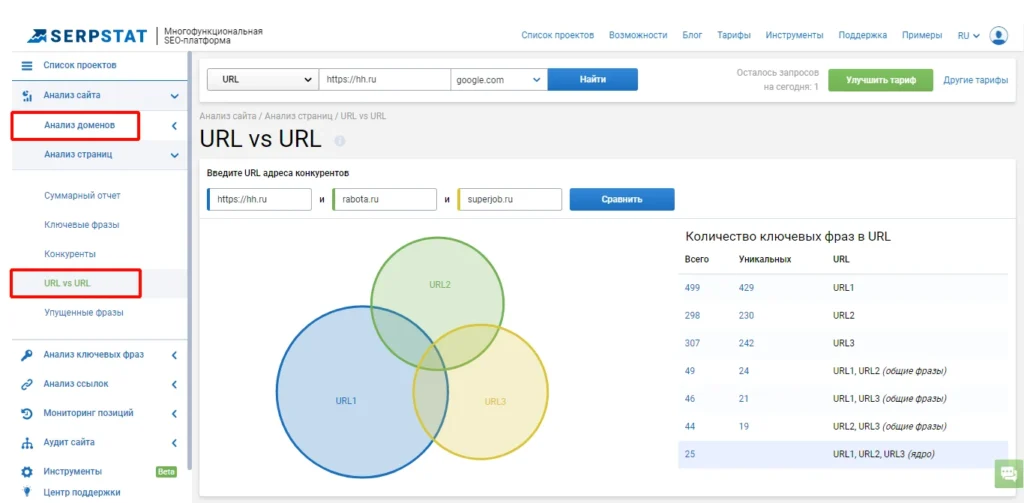Collapse the Анализ страниц section chevron
This screenshot has width=1024, height=503.
coord(174,155)
